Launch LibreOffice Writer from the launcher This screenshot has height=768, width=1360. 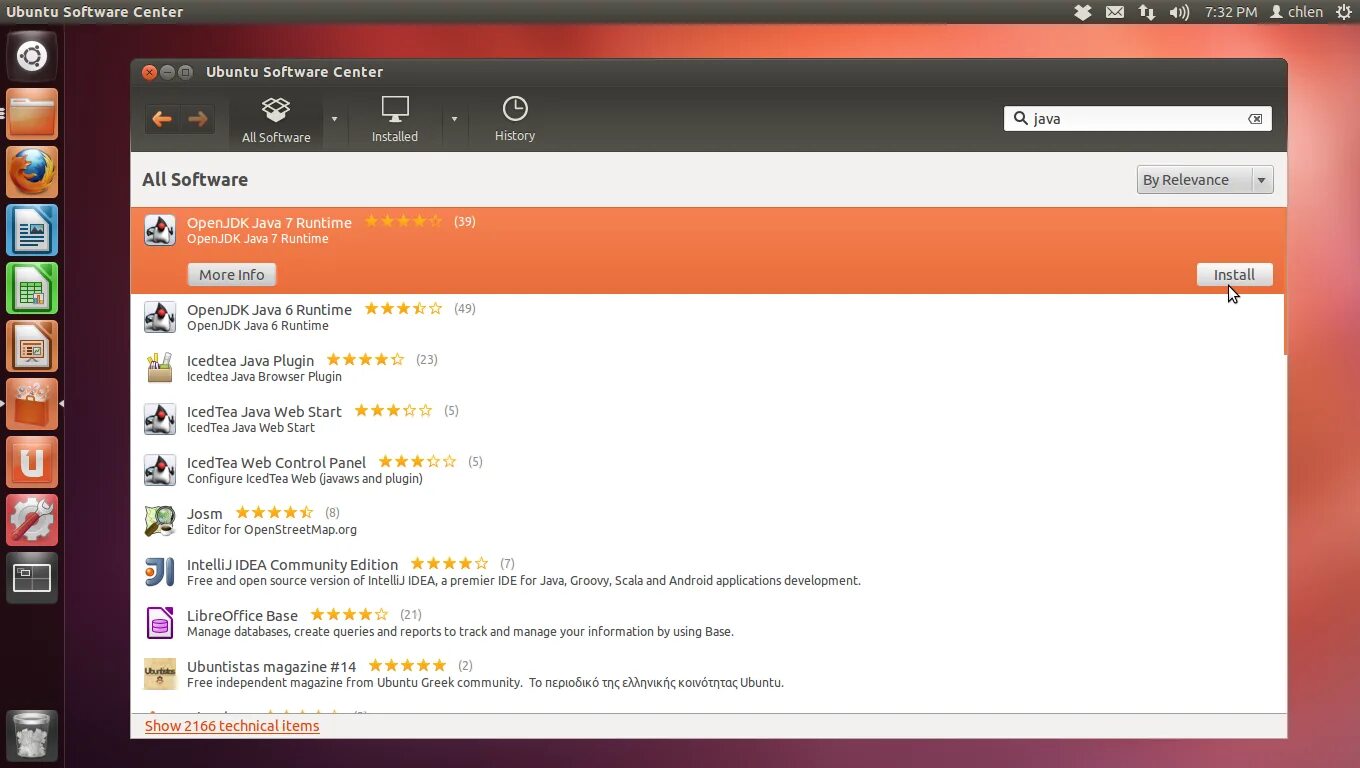(x=32, y=230)
